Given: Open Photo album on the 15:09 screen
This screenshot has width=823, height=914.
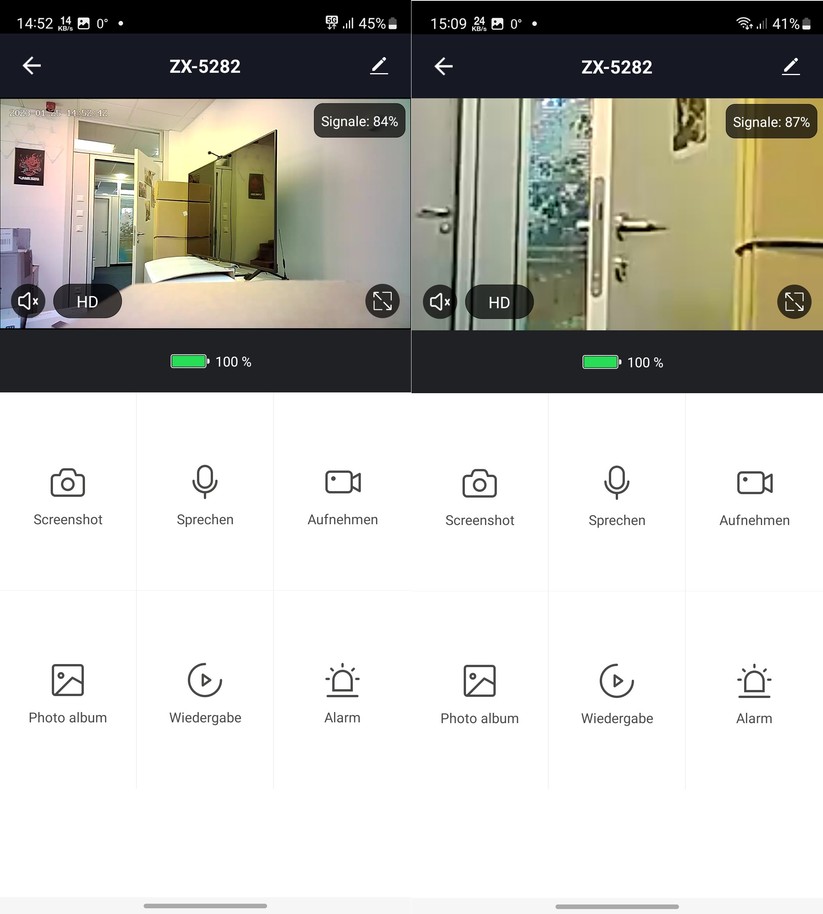Looking at the screenshot, I should tap(480, 693).
